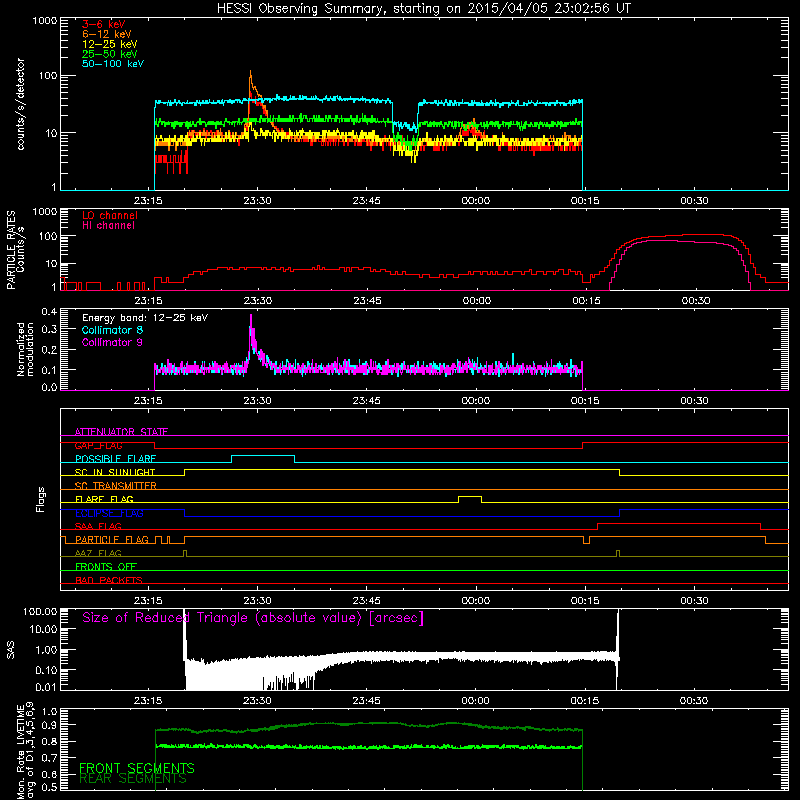Click the Normalized modulation axis label
This screenshot has height=800, width=800.
(26, 349)
